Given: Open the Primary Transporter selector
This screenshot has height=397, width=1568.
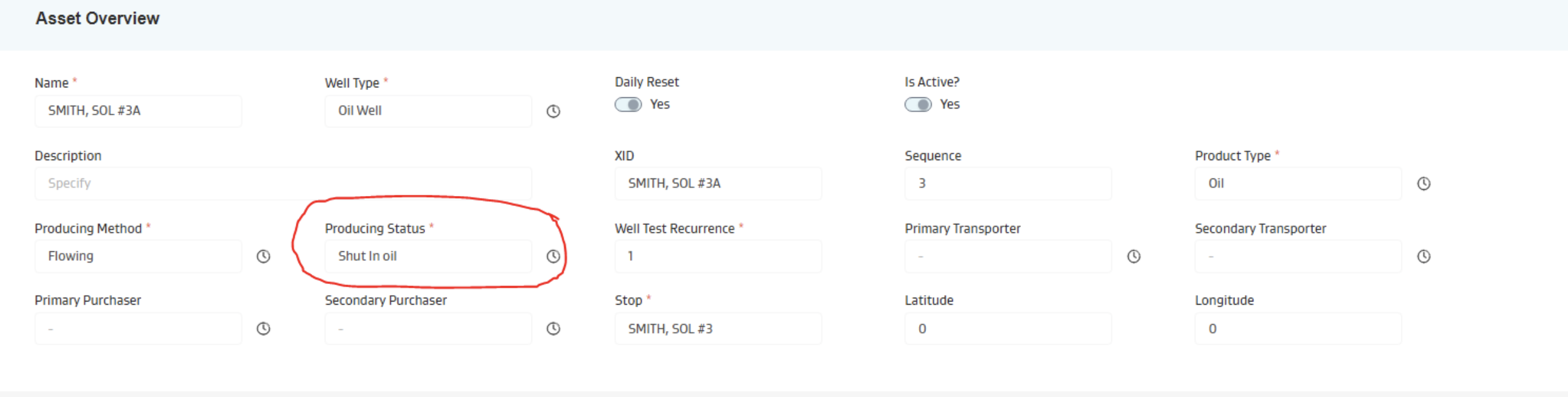Looking at the screenshot, I should [1008, 256].
